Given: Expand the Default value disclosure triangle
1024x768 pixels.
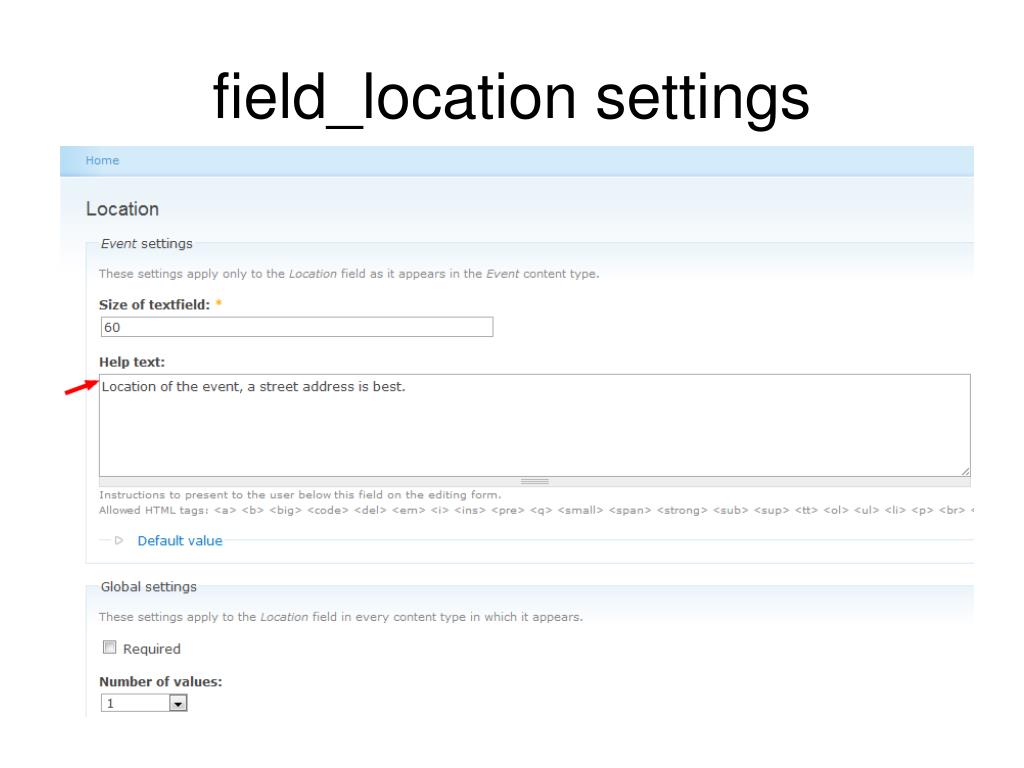Looking at the screenshot, I should (118, 540).
